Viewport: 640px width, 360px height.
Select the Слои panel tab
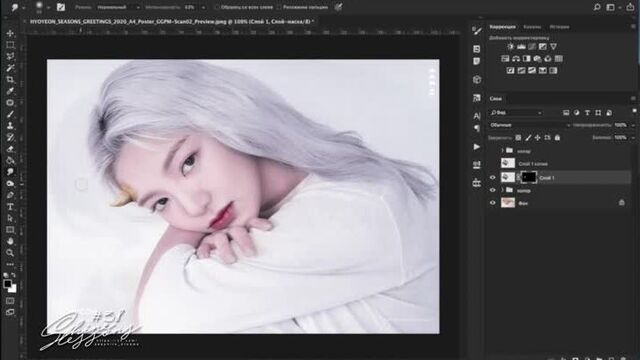[x=496, y=99]
